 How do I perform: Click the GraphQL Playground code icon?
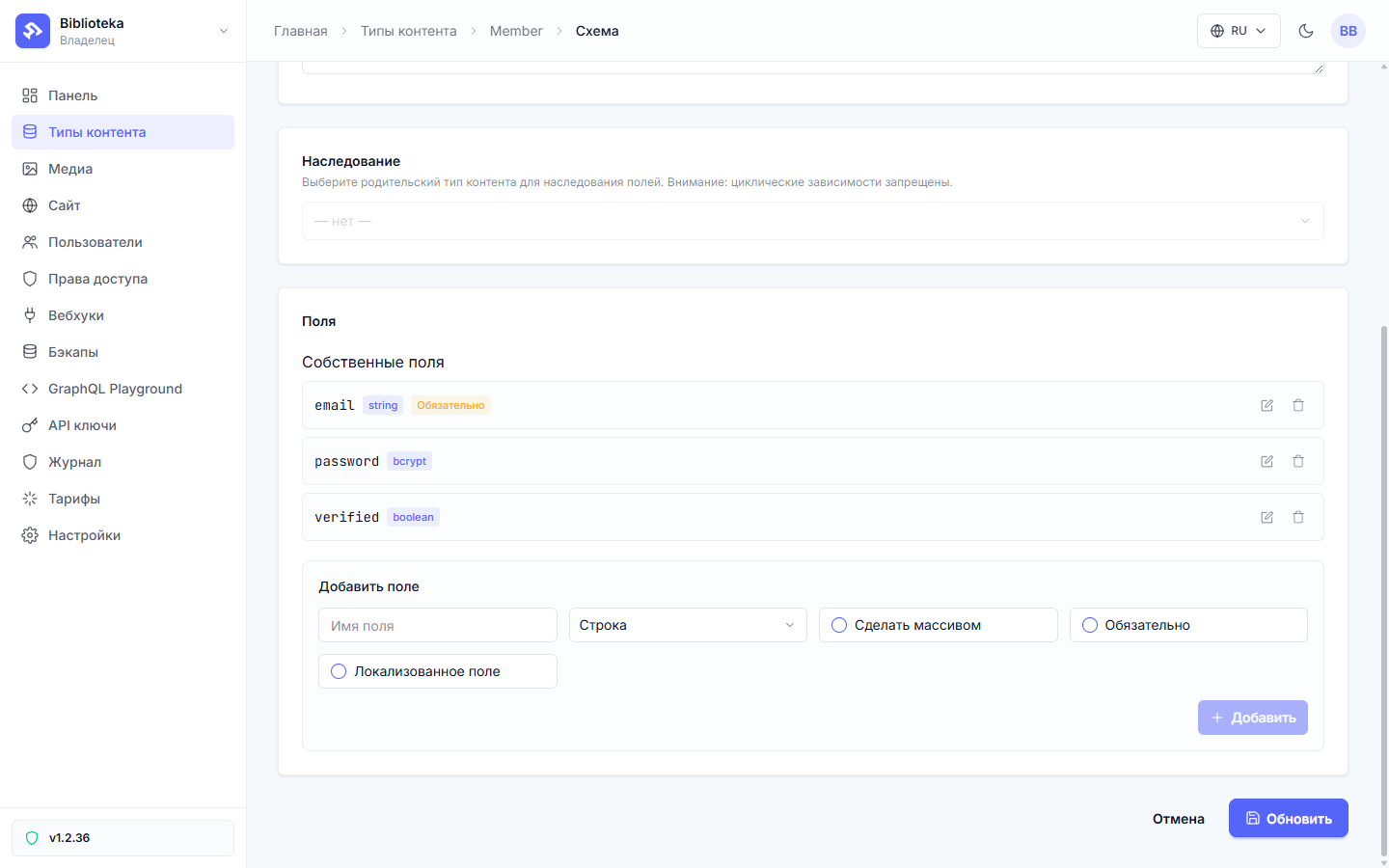coord(30,389)
